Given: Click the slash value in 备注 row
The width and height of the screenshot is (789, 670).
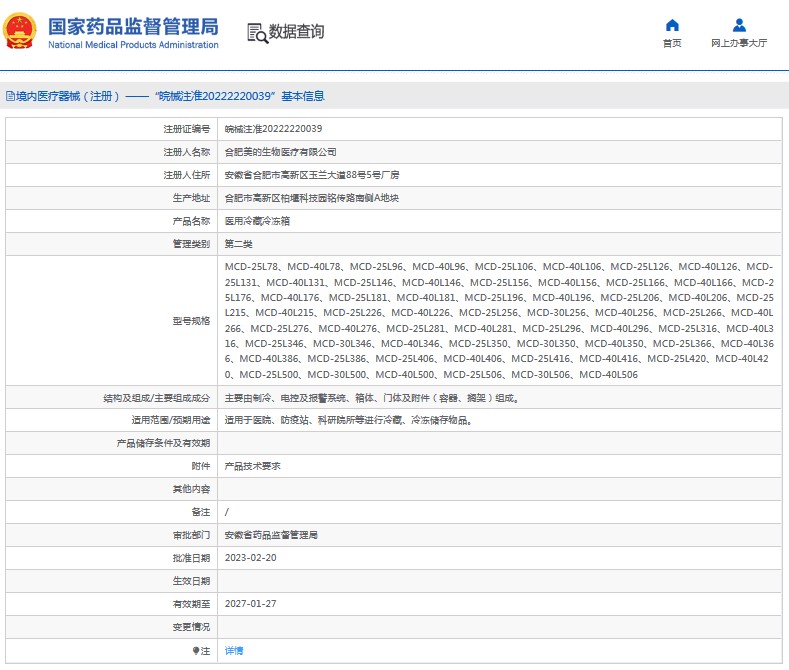Looking at the screenshot, I should pos(226,512).
